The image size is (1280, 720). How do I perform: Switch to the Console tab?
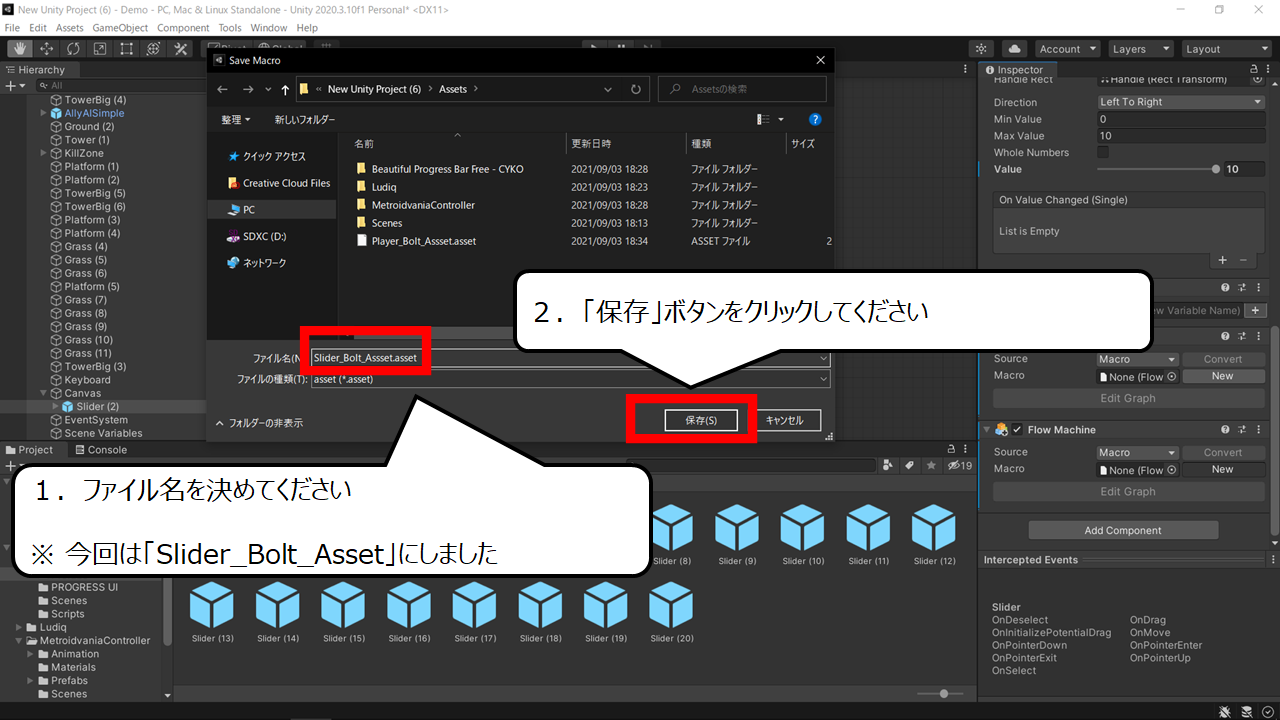pos(100,450)
